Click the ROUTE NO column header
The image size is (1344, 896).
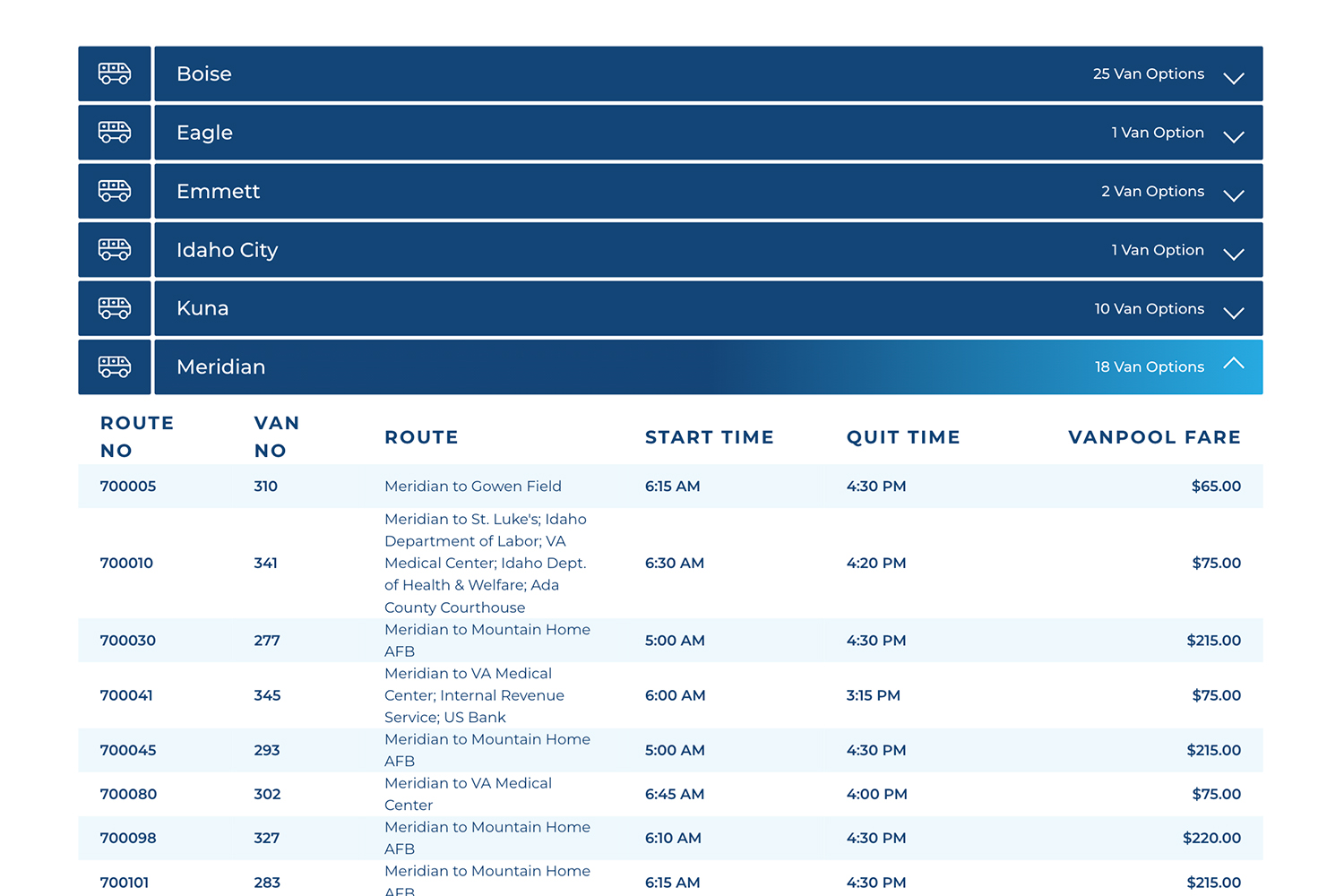coord(137,436)
